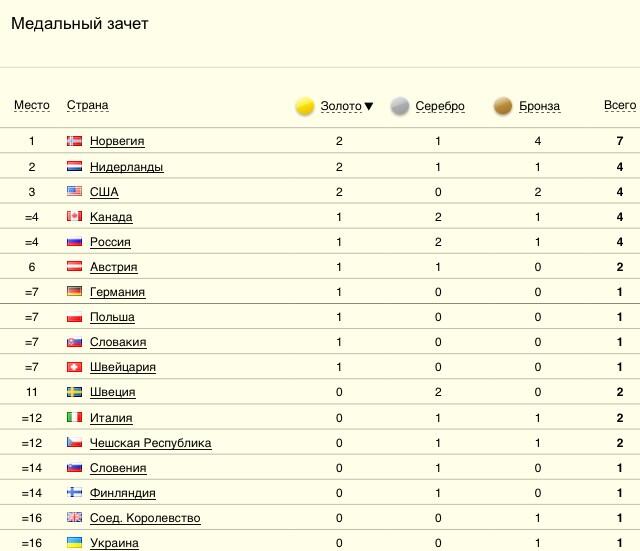Screen dimensions: 640x551
Task: Click the Netherlands flag icon
Action: tap(74, 166)
